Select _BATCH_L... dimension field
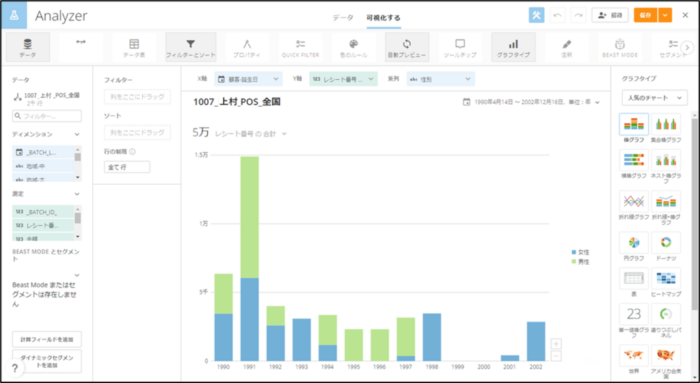The width and height of the screenshot is (700, 383). 43,152
